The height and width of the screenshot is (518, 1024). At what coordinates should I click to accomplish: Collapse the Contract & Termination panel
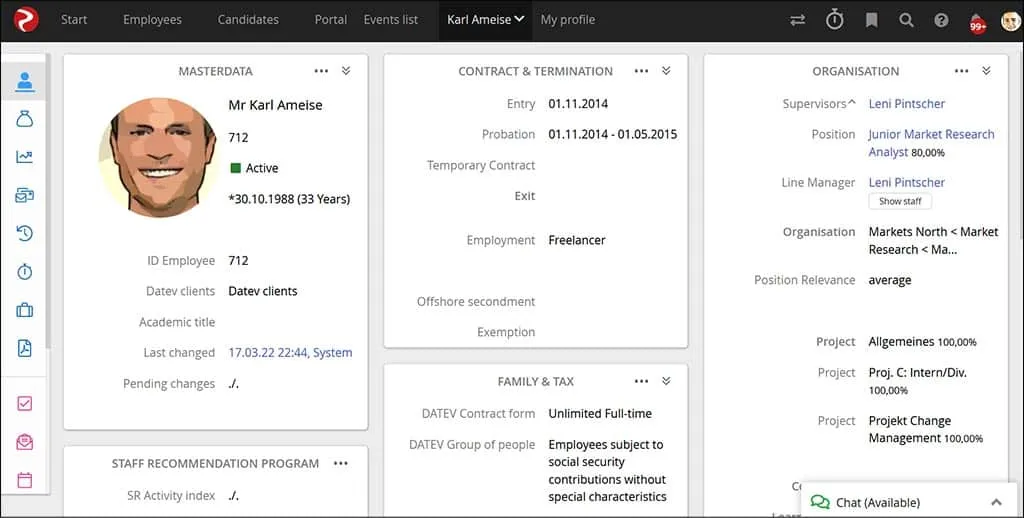tap(666, 71)
